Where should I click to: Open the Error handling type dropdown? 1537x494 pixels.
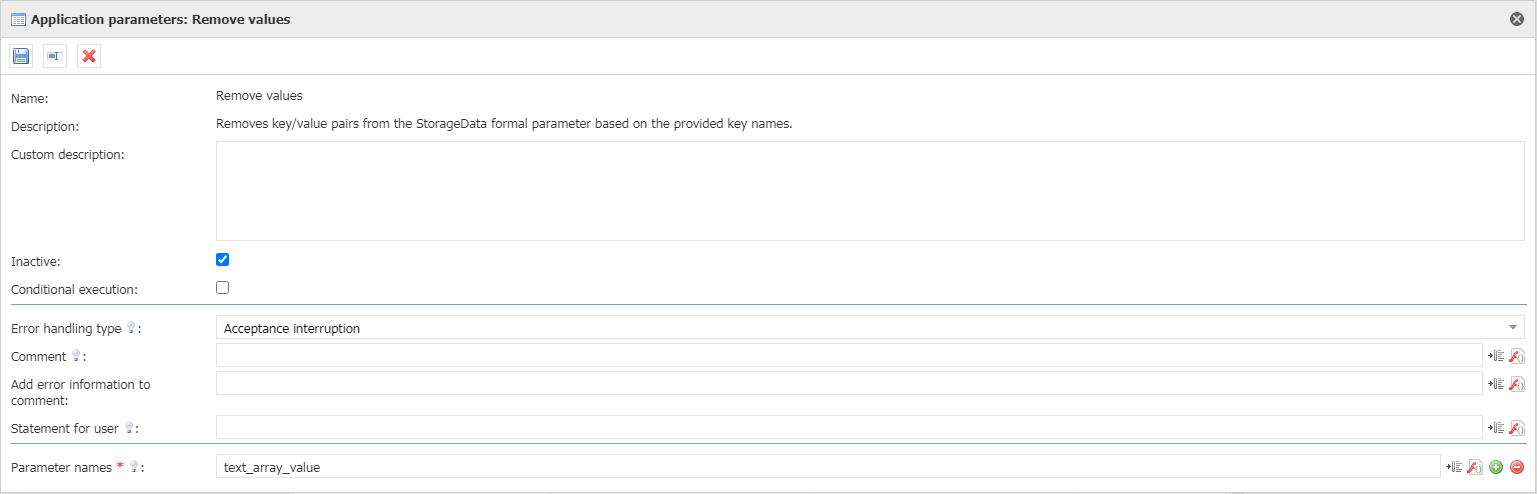870,327
